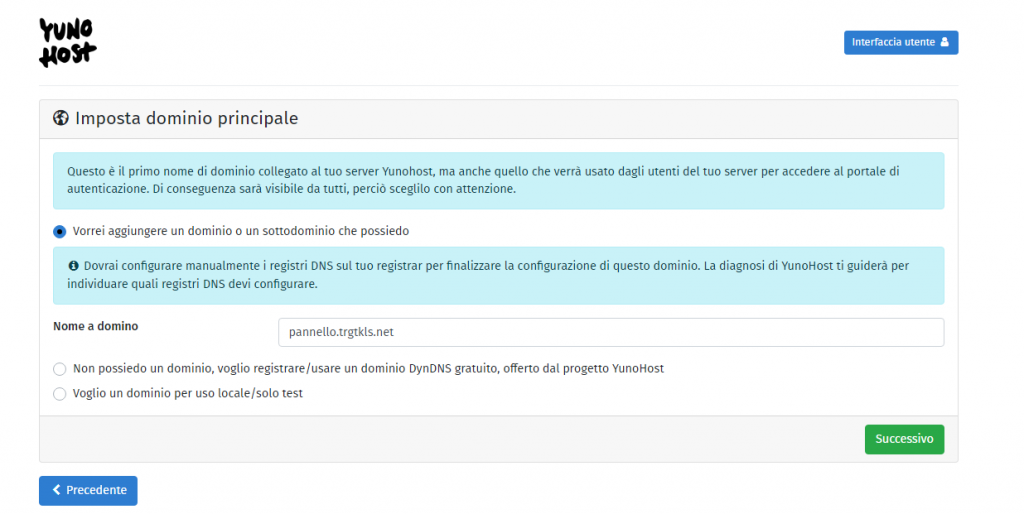1024x514 pixels.
Task: Select the local/test-only domain radio button
Action: coord(60,394)
